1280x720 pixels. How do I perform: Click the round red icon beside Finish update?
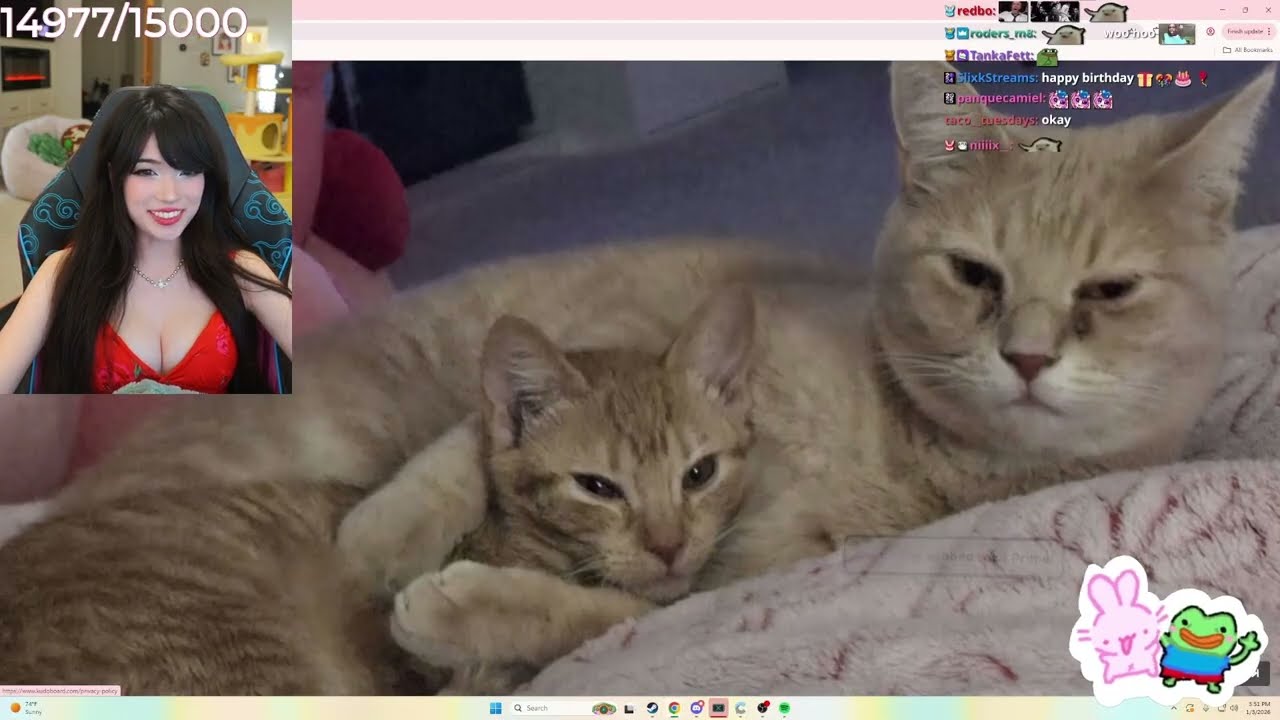[x=1210, y=31]
